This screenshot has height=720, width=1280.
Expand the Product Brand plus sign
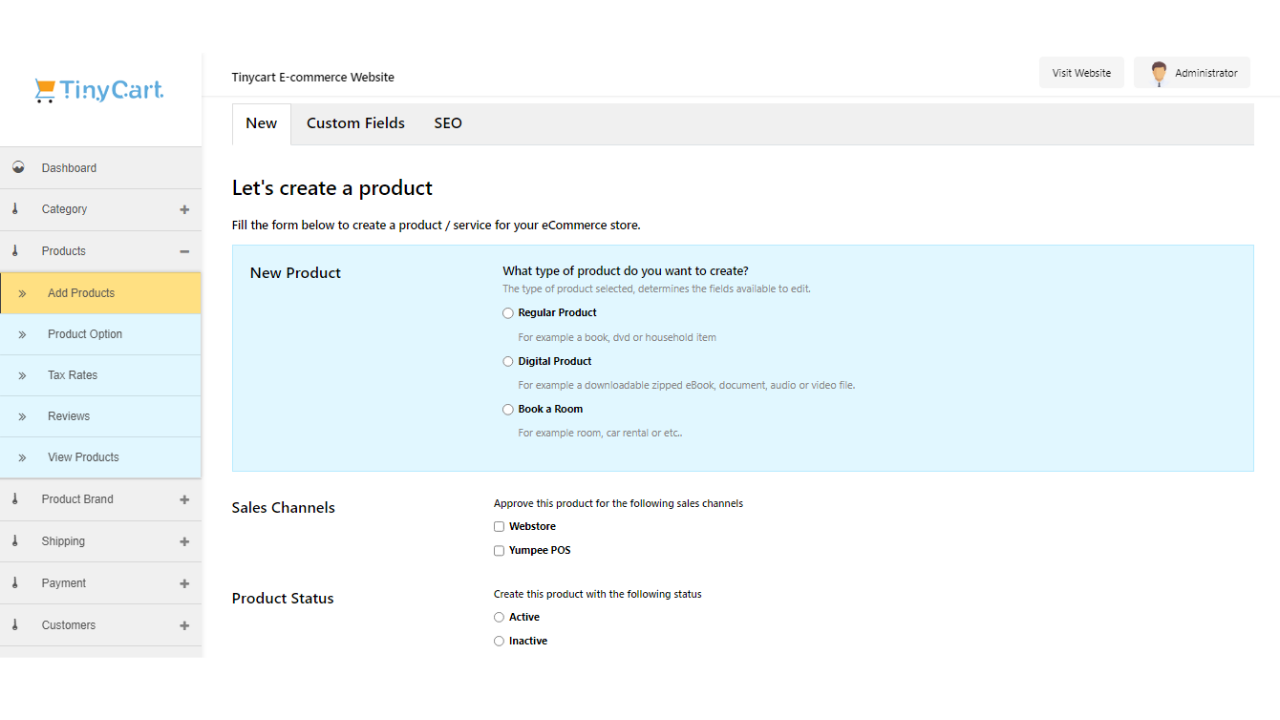tap(184, 499)
